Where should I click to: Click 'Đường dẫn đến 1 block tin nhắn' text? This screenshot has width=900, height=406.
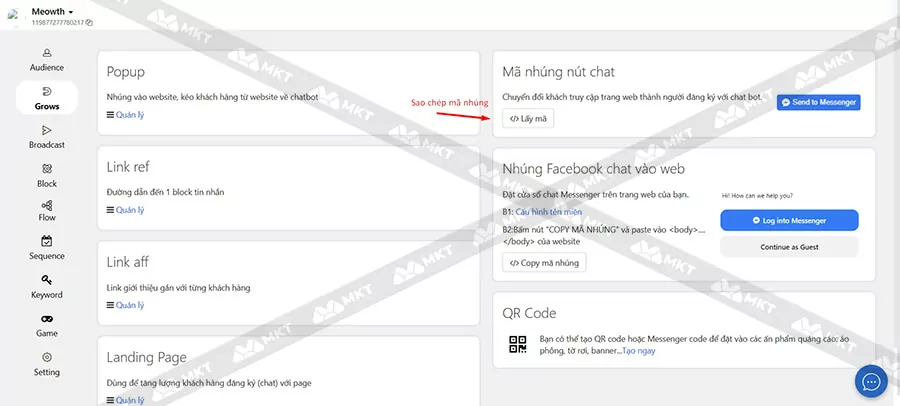[165, 192]
